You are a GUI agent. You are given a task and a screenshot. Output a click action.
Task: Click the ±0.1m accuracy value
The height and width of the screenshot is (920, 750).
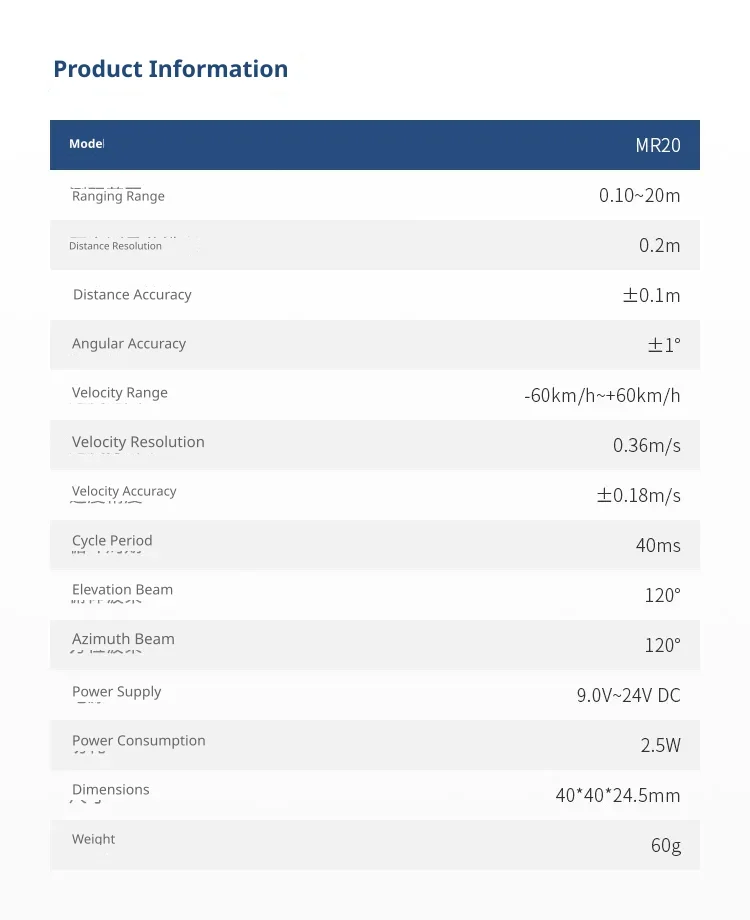tap(651, 295)
